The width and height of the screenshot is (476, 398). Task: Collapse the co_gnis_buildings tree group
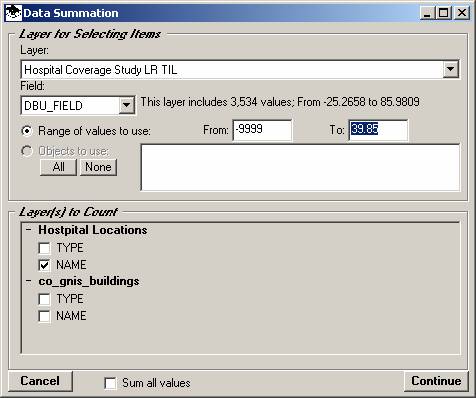[29, 281]
